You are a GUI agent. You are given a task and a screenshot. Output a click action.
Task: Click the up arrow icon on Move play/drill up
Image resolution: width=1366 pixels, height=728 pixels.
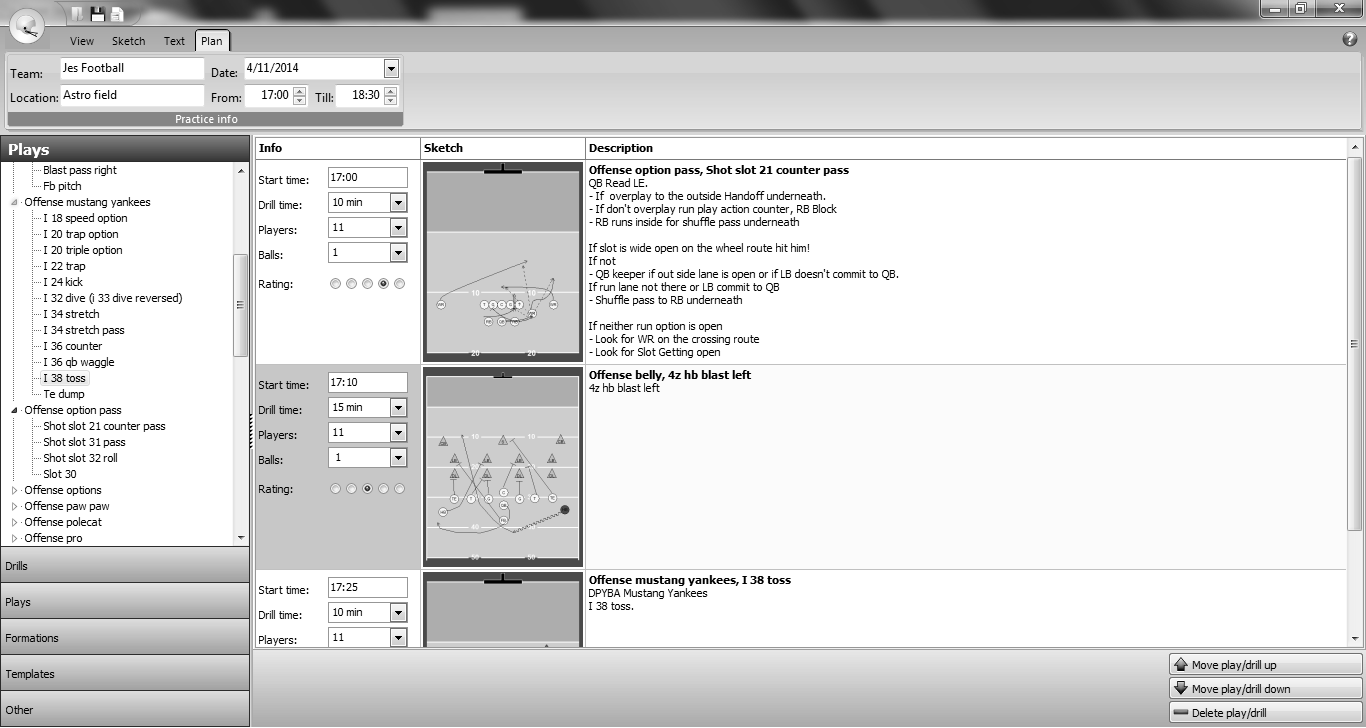click(1180, 665)
